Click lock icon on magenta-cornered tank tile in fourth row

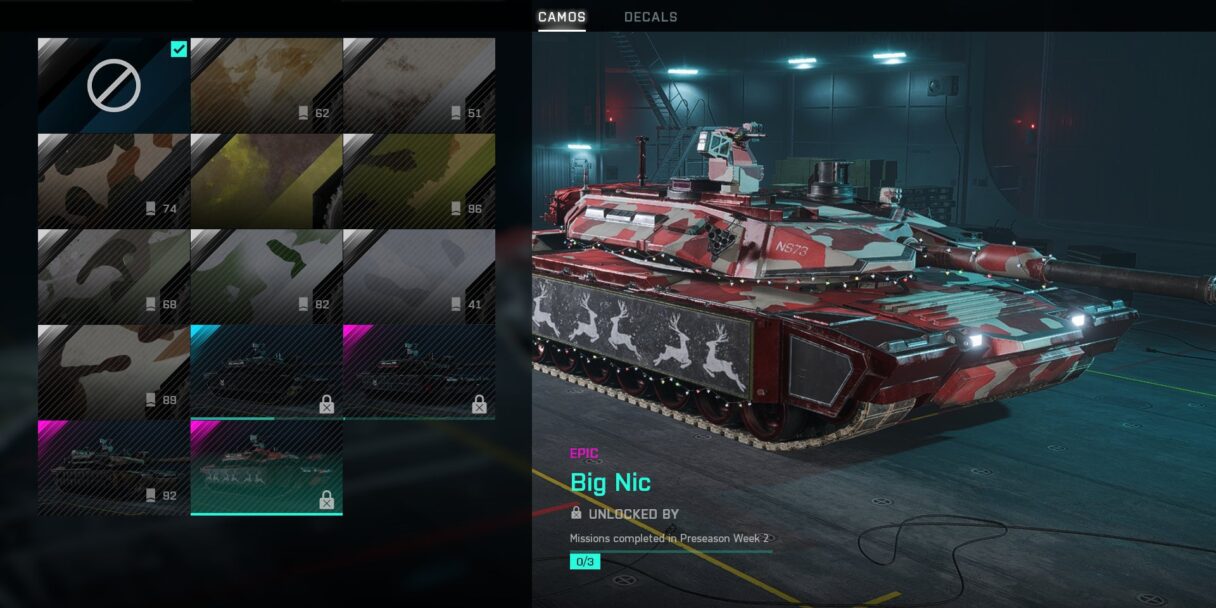[x=479, y=404]
